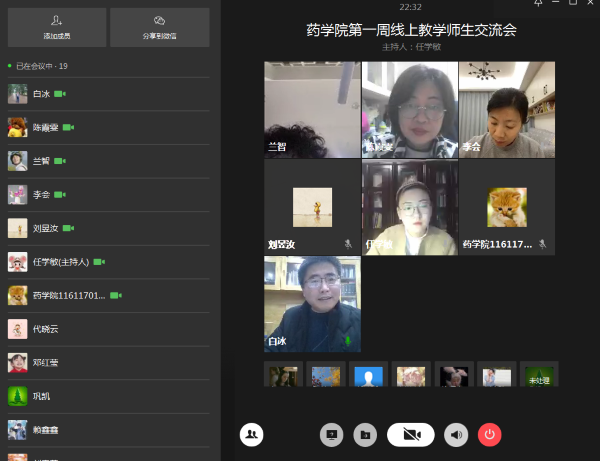
Task: Open the 李会 video tile
Action: pyautogui.click(x=506, y=109)
